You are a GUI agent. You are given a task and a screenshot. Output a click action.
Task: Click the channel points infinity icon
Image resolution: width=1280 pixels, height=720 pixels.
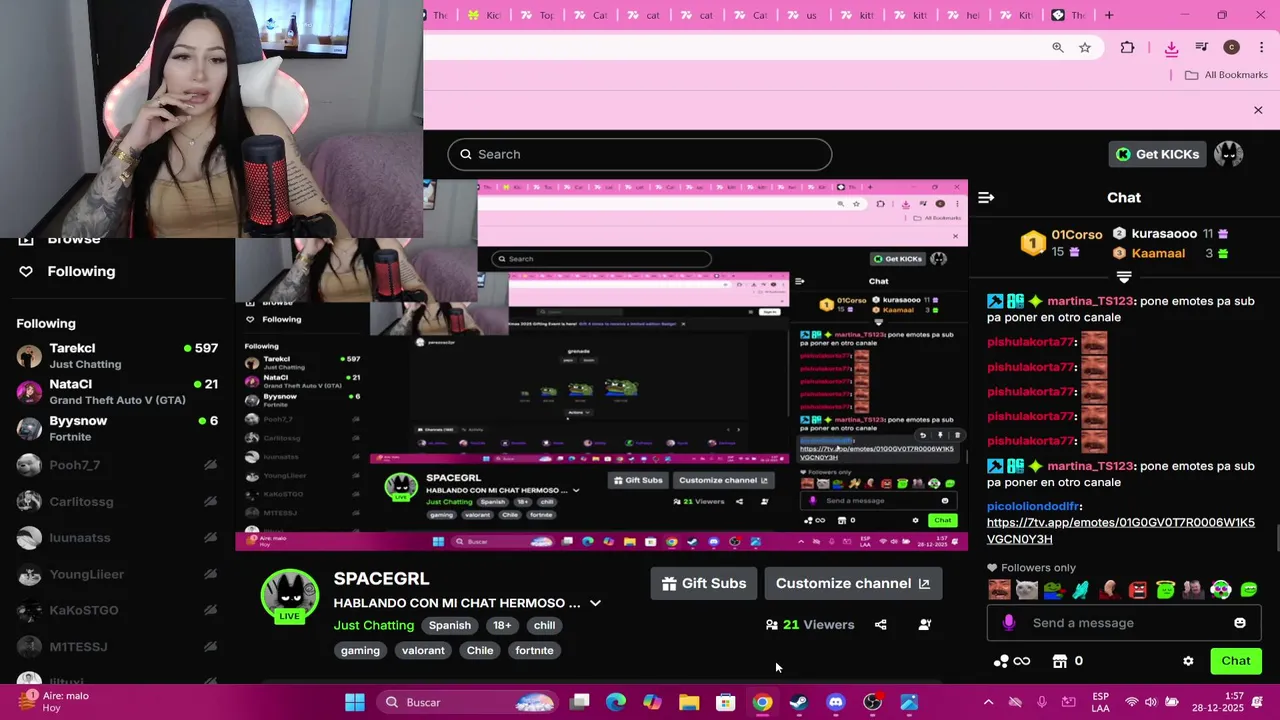[1021, 661]
